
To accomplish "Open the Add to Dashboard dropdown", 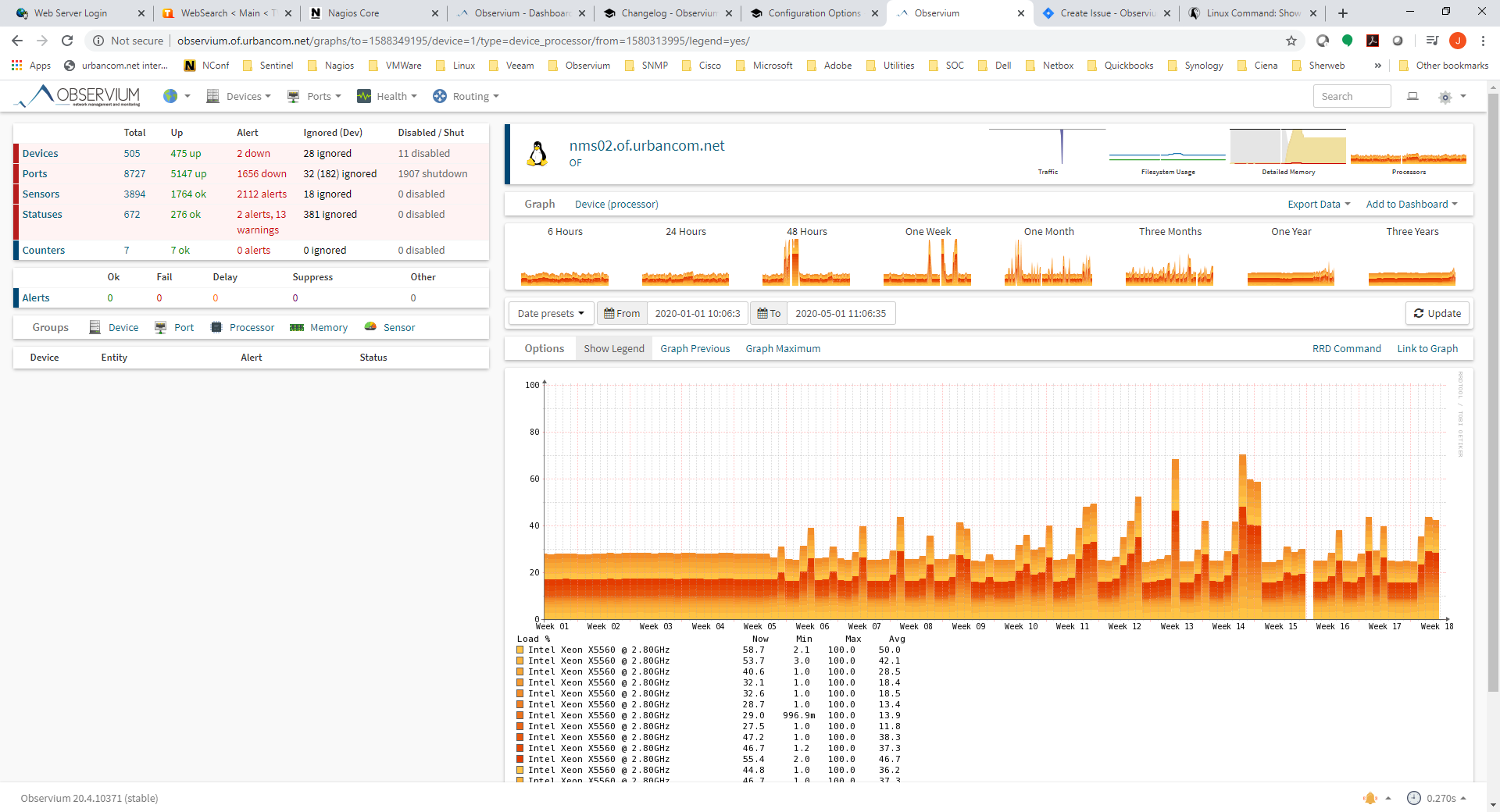I will [x=1412, y=204].
